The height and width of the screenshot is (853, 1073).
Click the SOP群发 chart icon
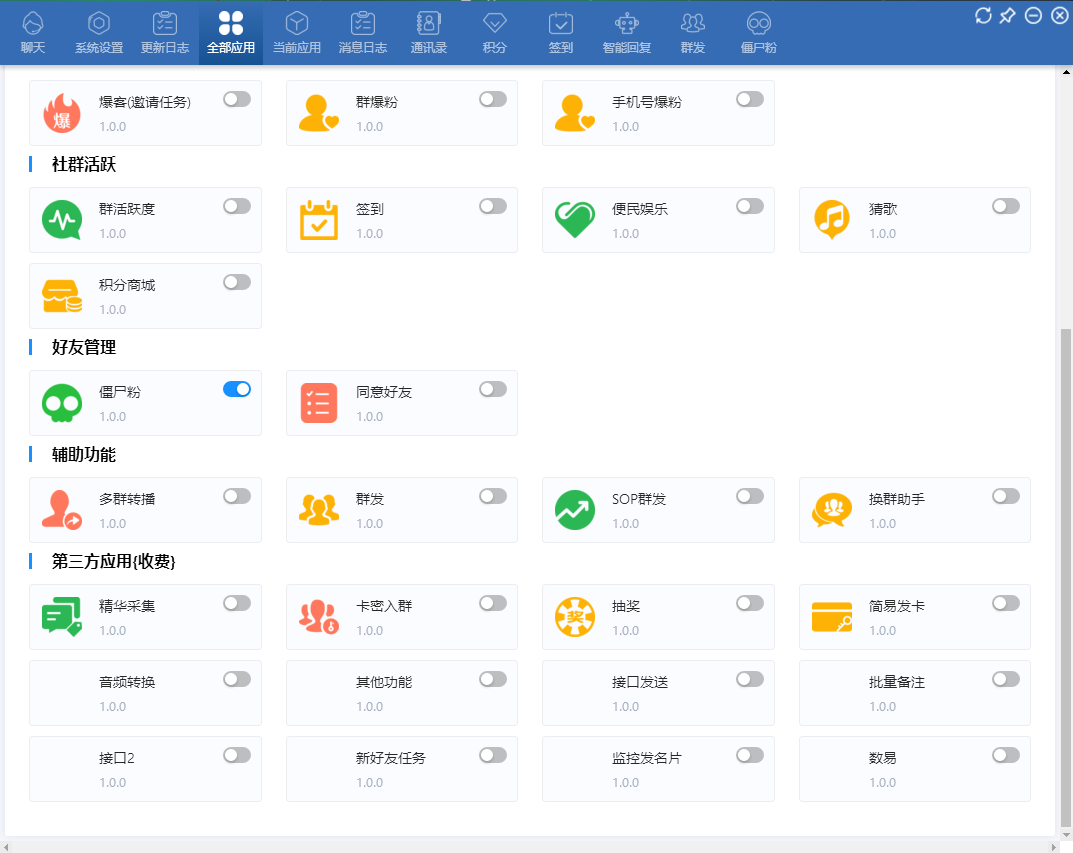(x=575, y=509)
